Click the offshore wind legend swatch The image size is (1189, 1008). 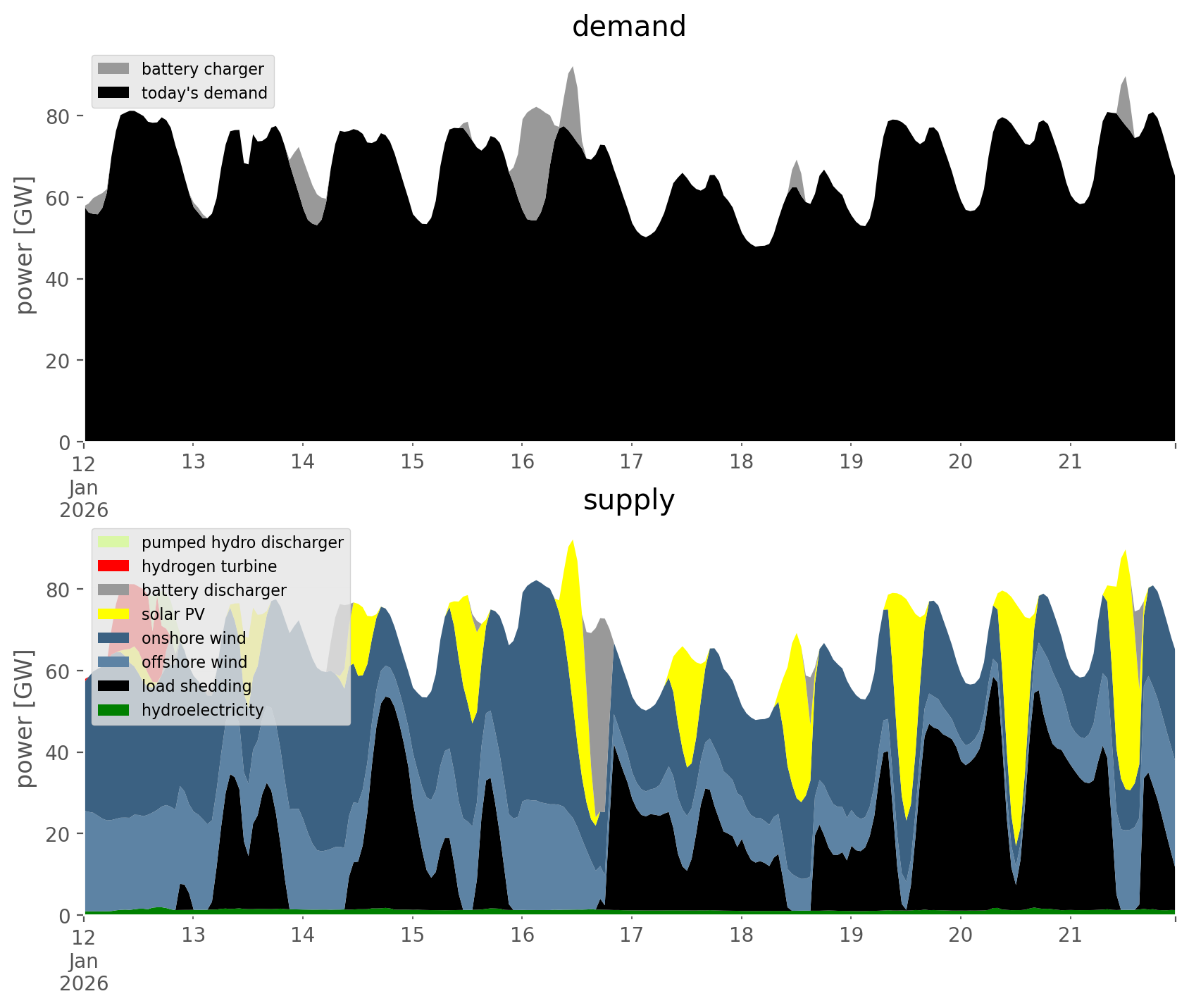pyautogui.click(x=113, y=662)
